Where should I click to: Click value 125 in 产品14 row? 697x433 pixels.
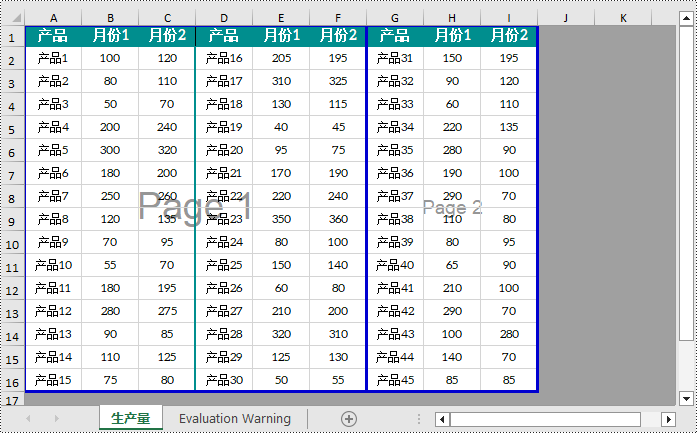point(167,357)
